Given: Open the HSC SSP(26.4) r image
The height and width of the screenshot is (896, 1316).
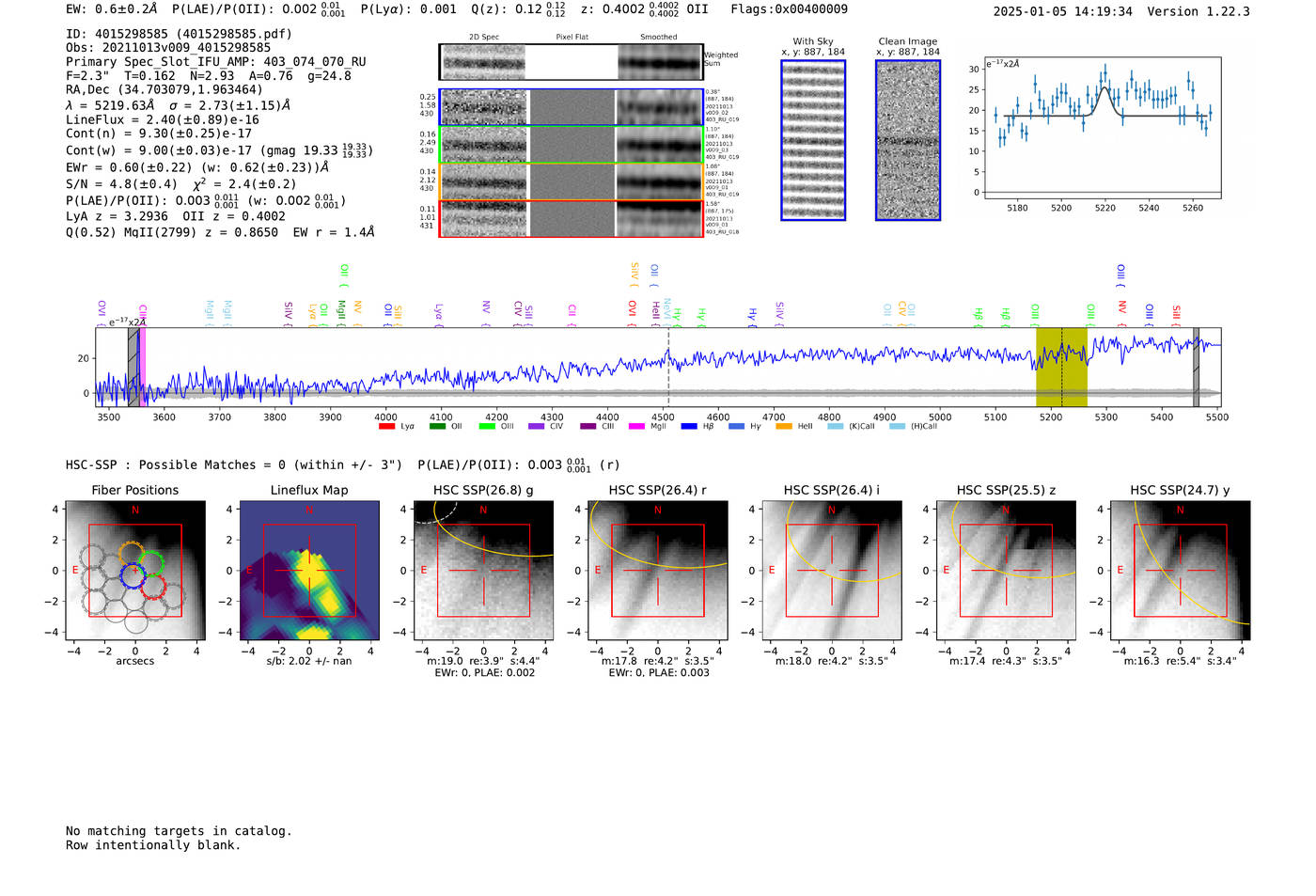Looking at the screenshot, I should (x=658, y=571).
